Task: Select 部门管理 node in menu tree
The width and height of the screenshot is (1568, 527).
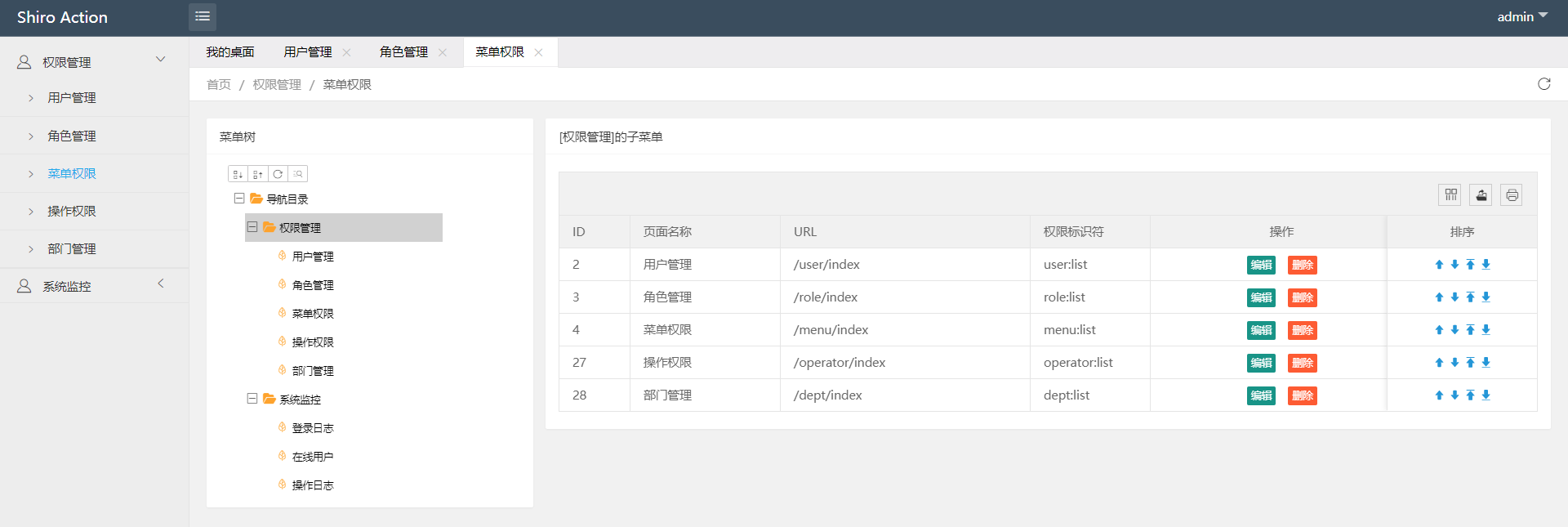Action: pyautogui.click(x=313, y=371)
